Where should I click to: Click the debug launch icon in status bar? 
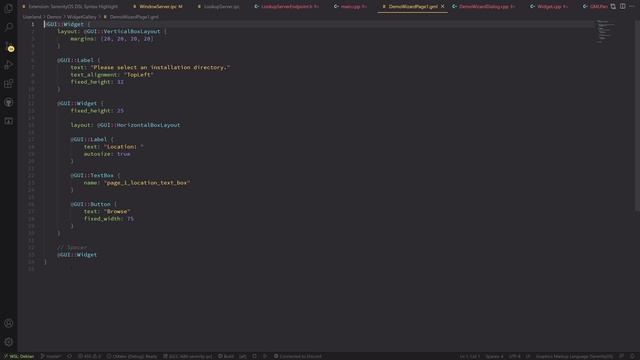tap(254, 356)
